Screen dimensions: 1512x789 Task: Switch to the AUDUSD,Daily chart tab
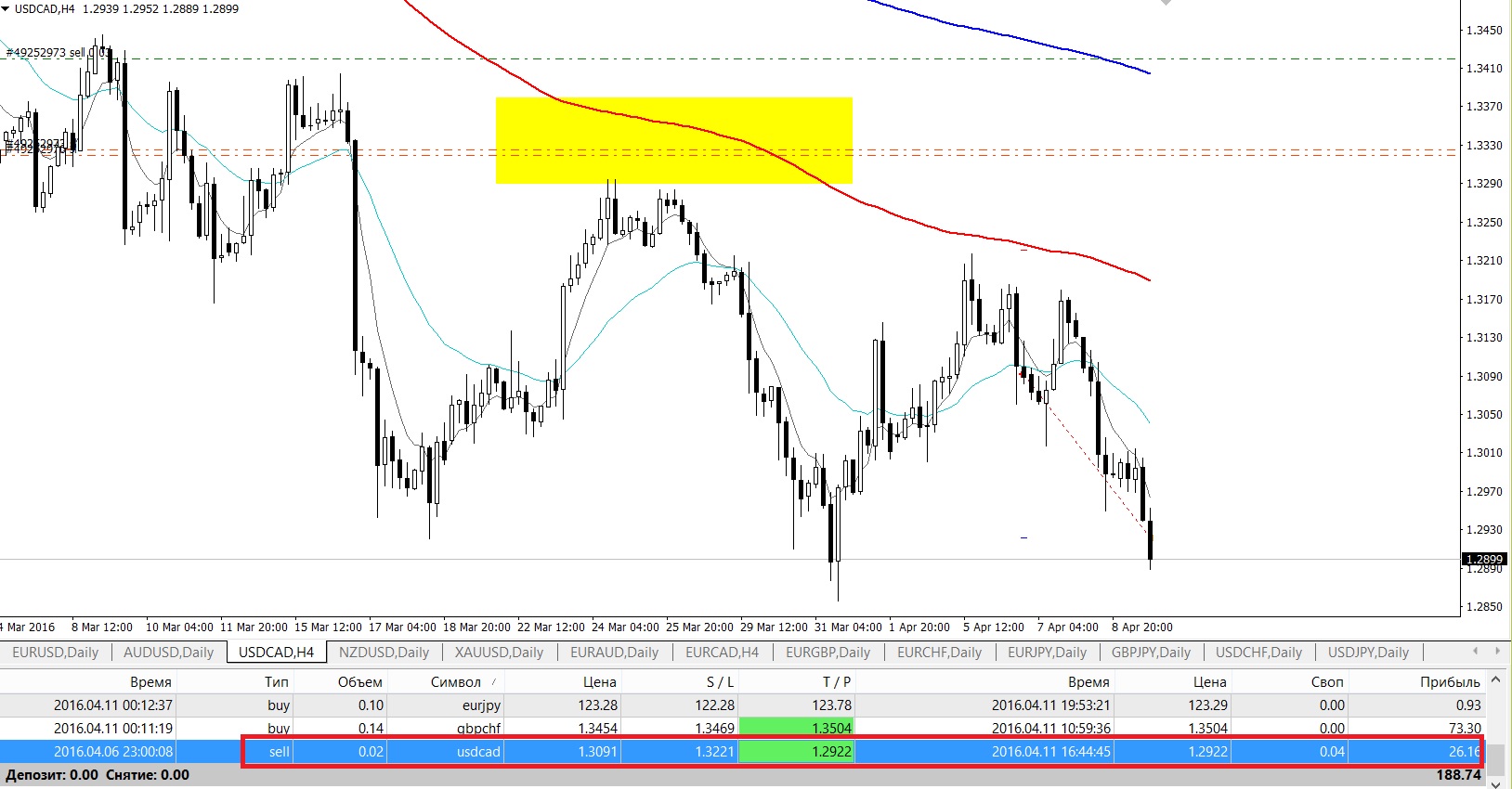(168, 653)
